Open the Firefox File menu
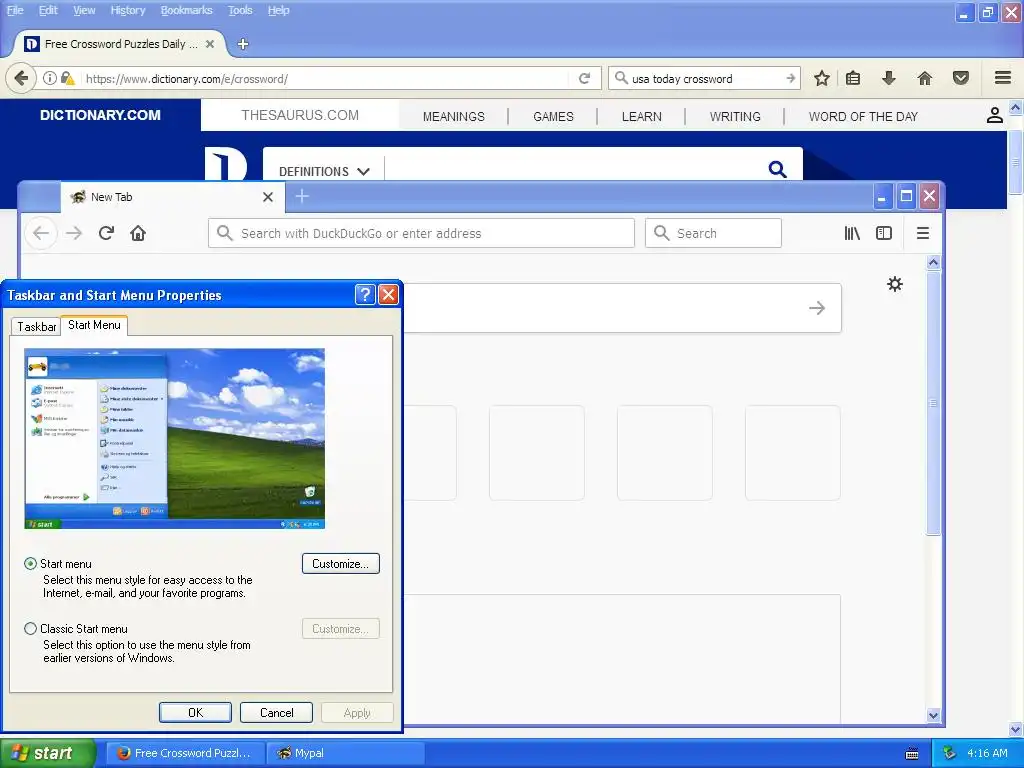Screen dimensions: 1024x768 tap(15, 10)
